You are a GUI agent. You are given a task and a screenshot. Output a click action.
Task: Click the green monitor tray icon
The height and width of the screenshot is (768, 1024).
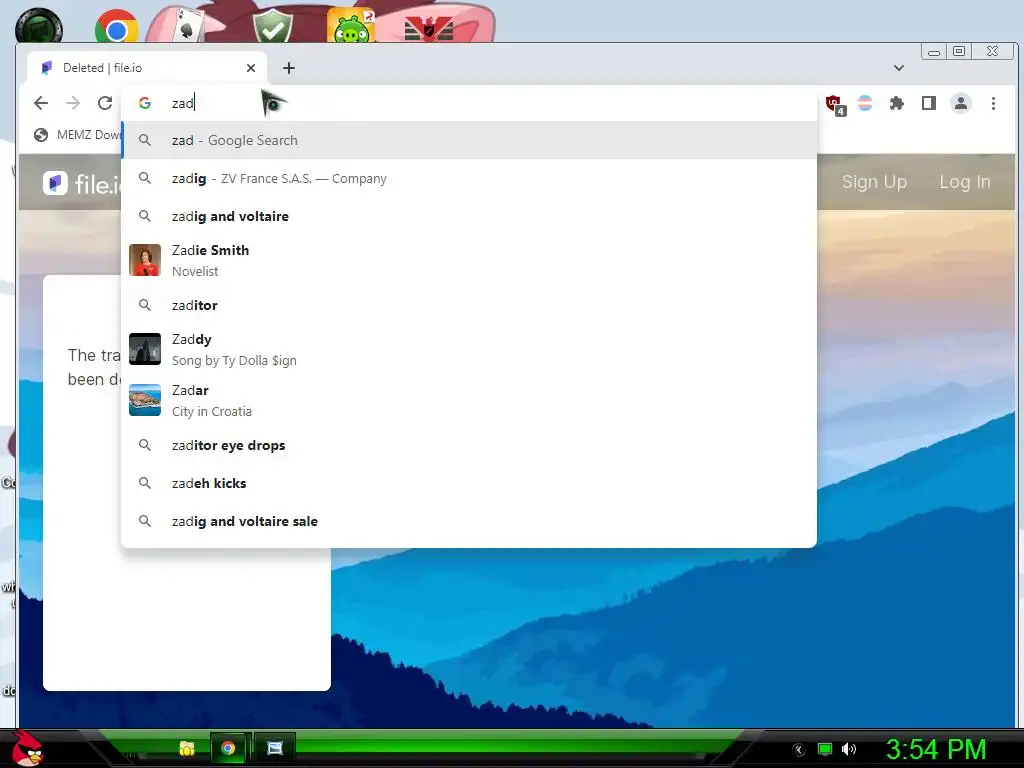click(x=825, y=749)
